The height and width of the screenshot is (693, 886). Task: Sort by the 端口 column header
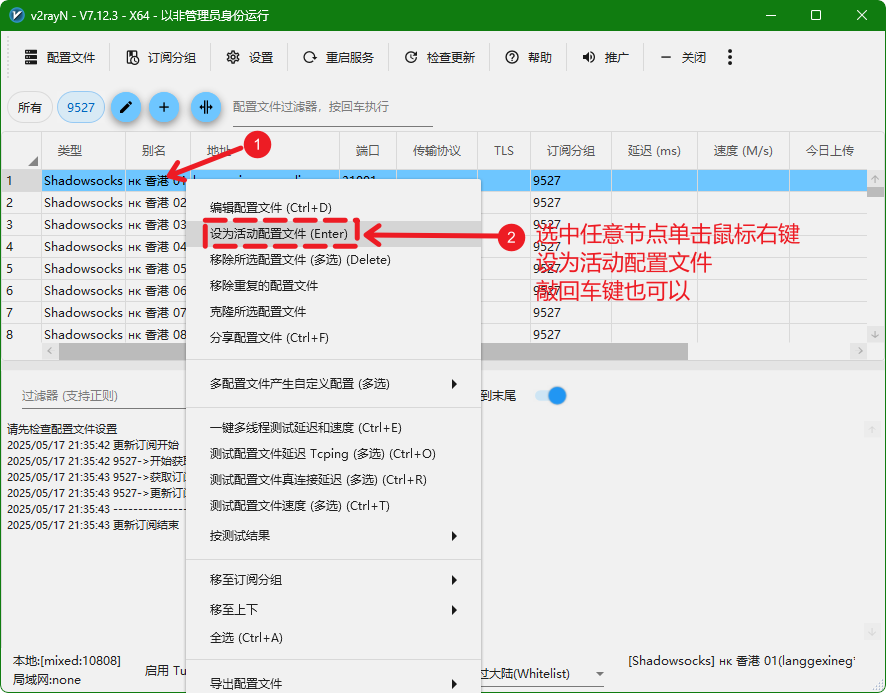367,150
